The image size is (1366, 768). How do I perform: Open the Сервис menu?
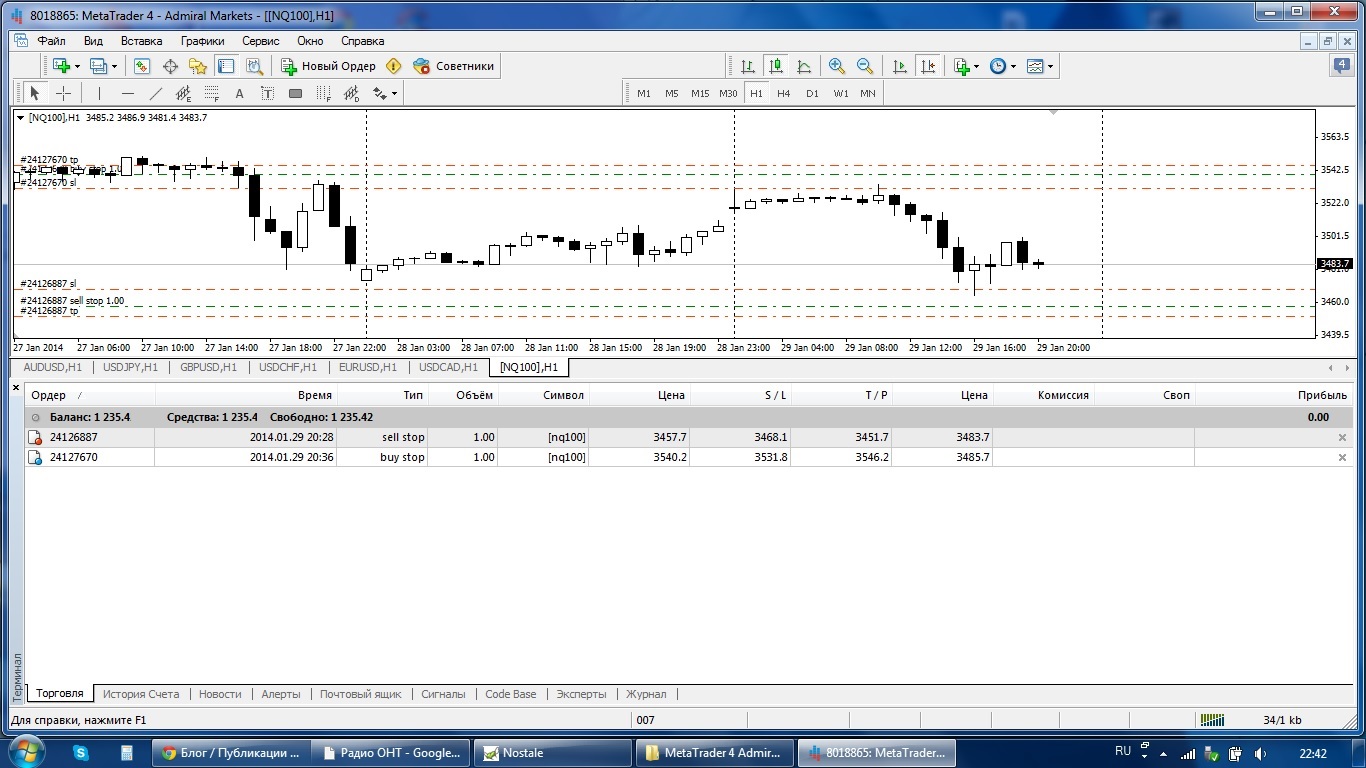(x=260, y=41)
